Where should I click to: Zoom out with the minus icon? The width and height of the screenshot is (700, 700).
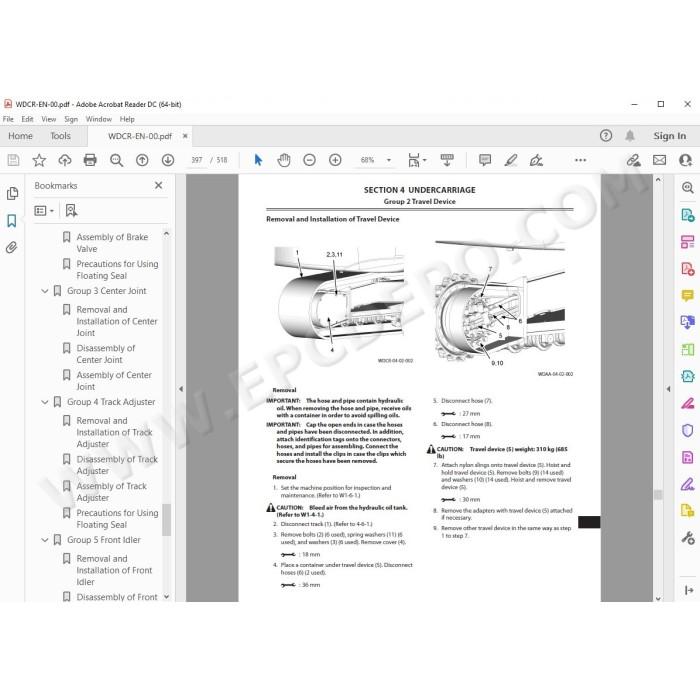point(309,160)
